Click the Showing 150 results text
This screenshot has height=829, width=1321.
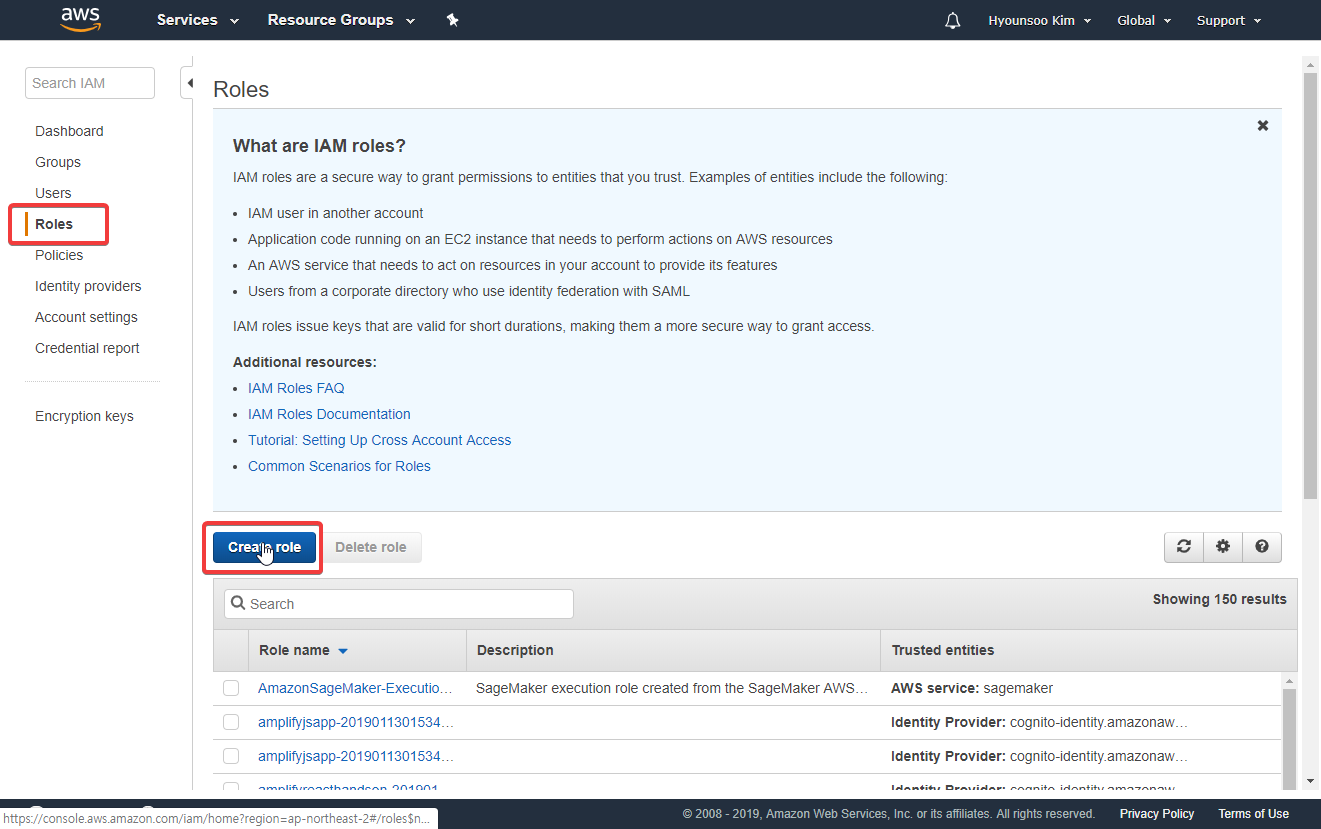coord(1219,599)
